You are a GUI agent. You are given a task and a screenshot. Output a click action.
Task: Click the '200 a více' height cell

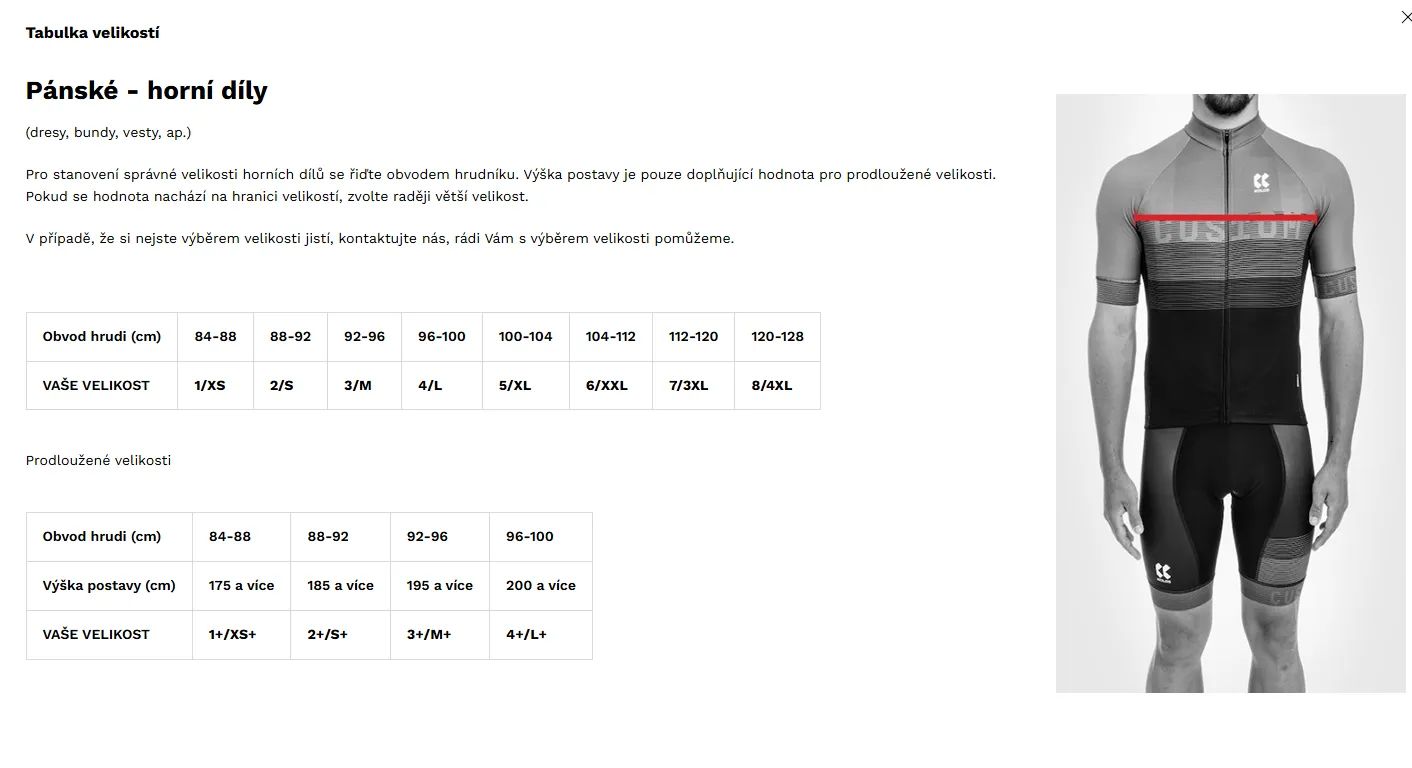[x=540, y=585]
